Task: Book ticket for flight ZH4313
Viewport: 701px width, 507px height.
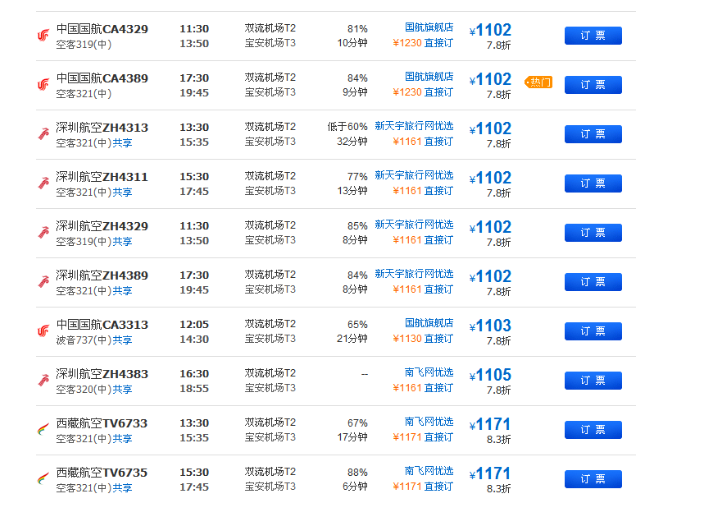Action: (x=593, y=134)
